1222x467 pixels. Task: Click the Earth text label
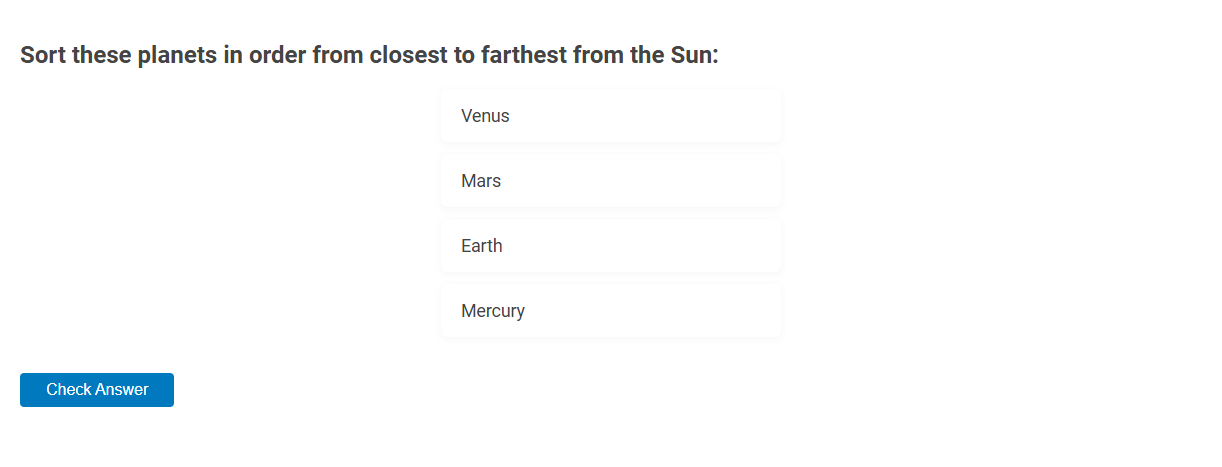(x=482, y=246)
